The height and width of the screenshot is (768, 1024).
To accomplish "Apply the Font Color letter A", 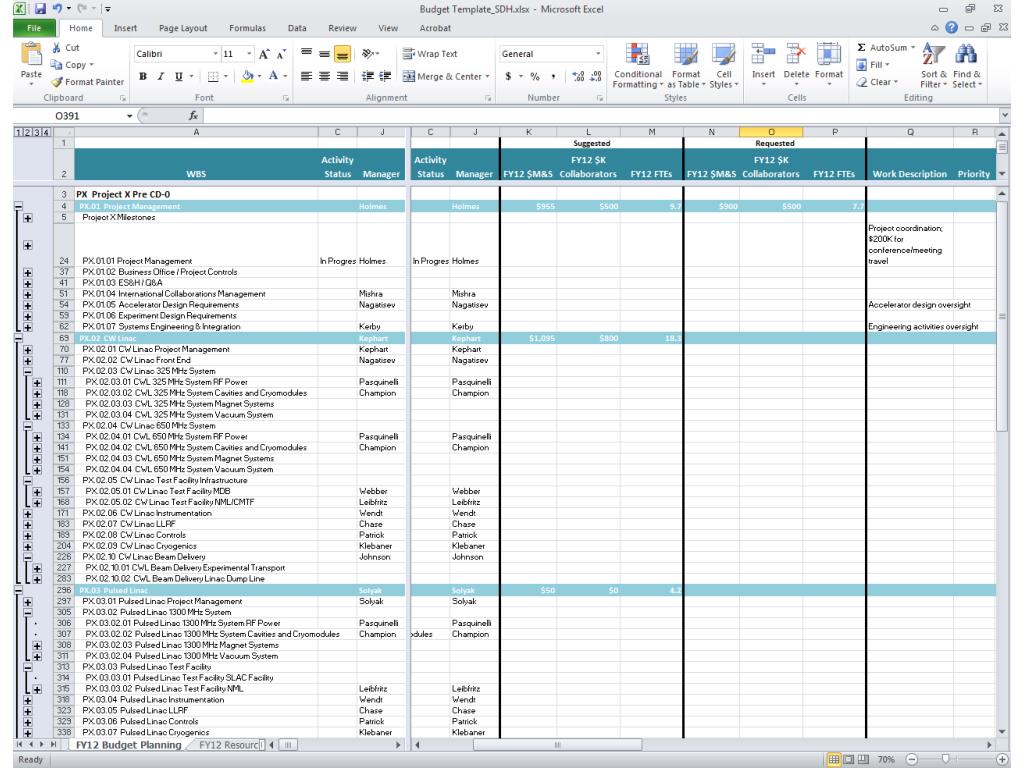I will click(x=274, y=76).
